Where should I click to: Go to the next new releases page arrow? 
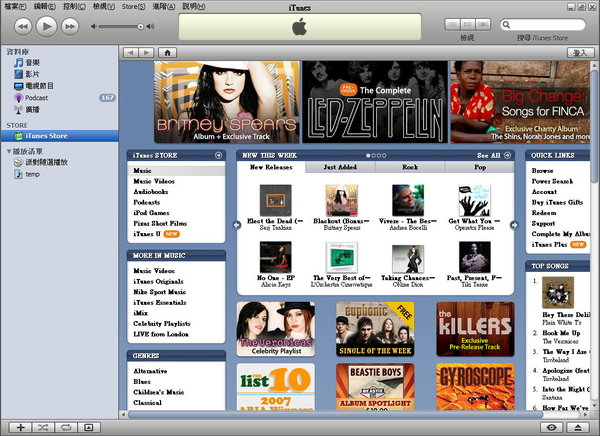514,225
